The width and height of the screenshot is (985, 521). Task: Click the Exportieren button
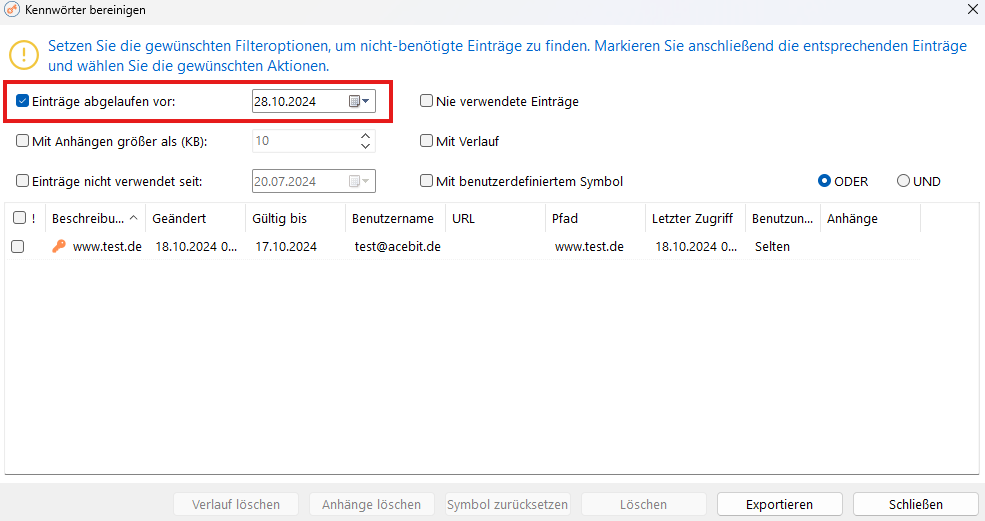coord(780,504)
